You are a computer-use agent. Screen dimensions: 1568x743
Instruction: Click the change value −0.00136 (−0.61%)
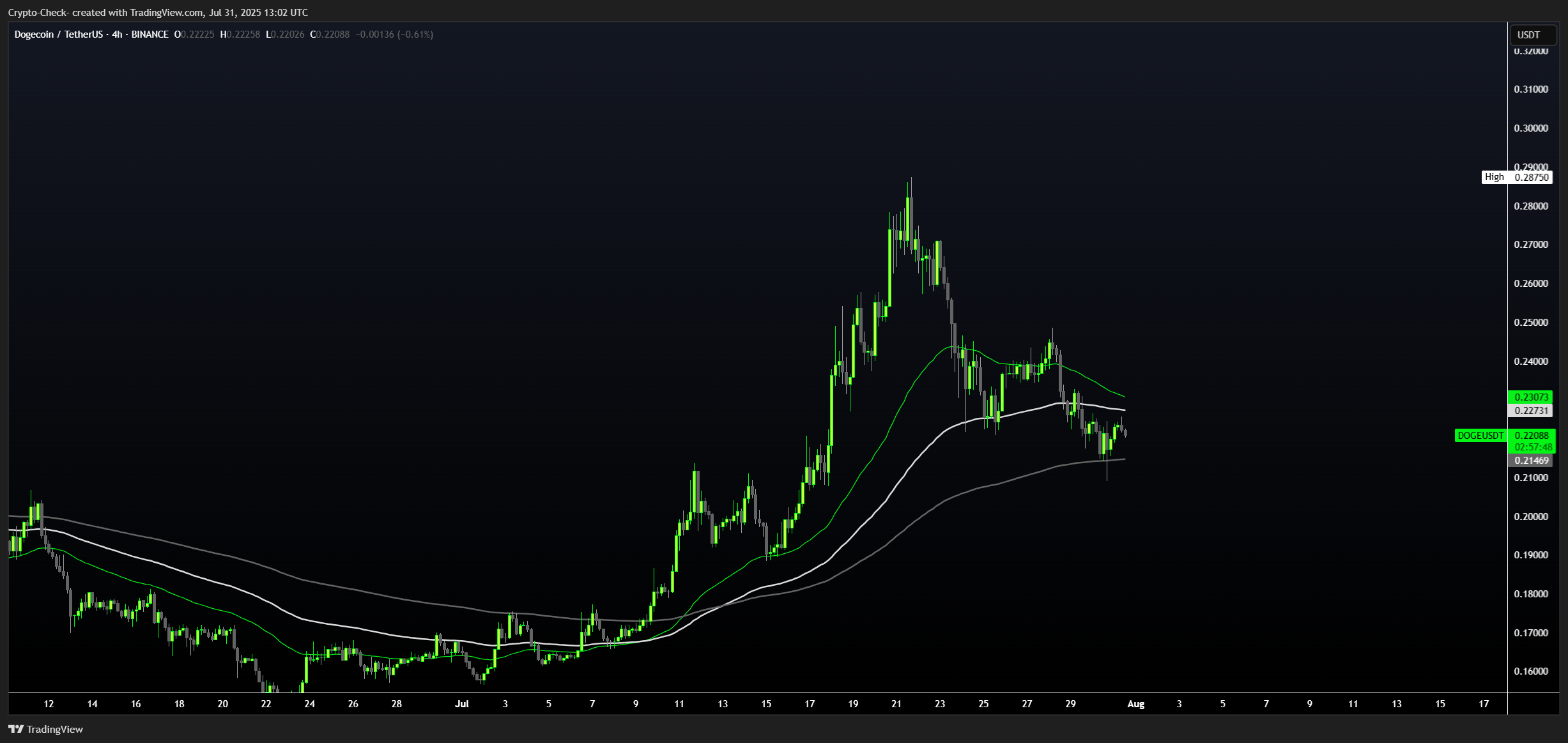point(394,34)
